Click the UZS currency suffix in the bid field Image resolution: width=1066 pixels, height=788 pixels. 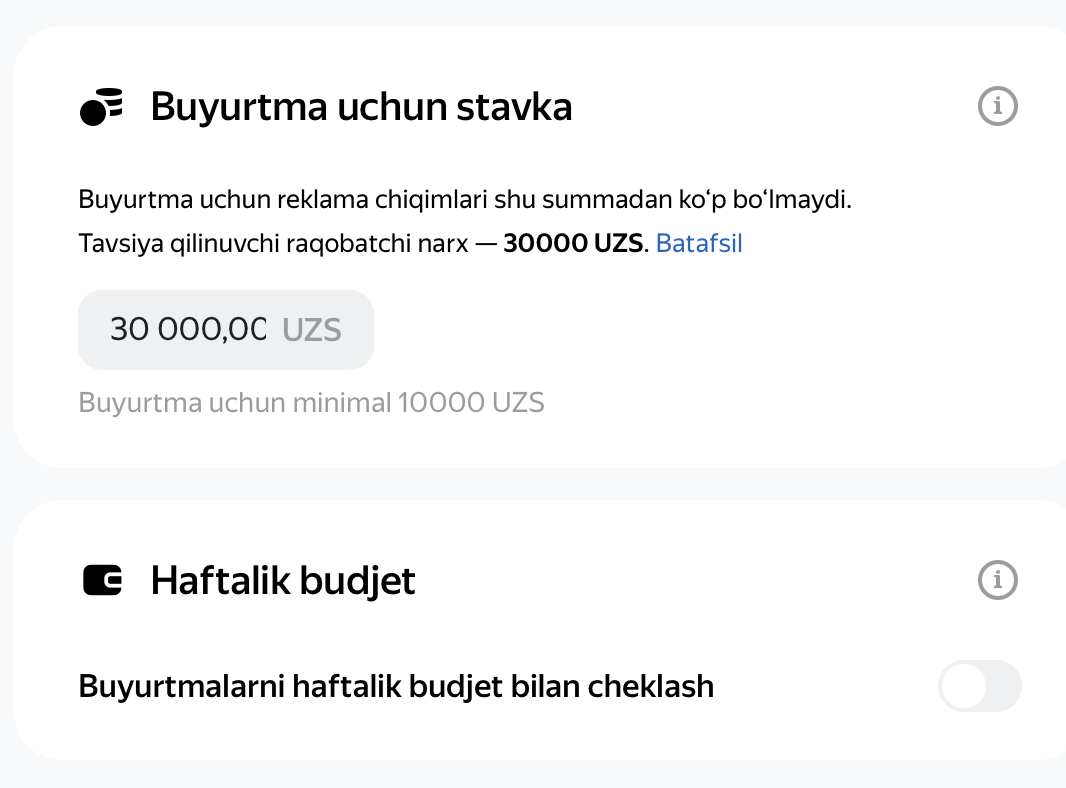coord(312,330)
